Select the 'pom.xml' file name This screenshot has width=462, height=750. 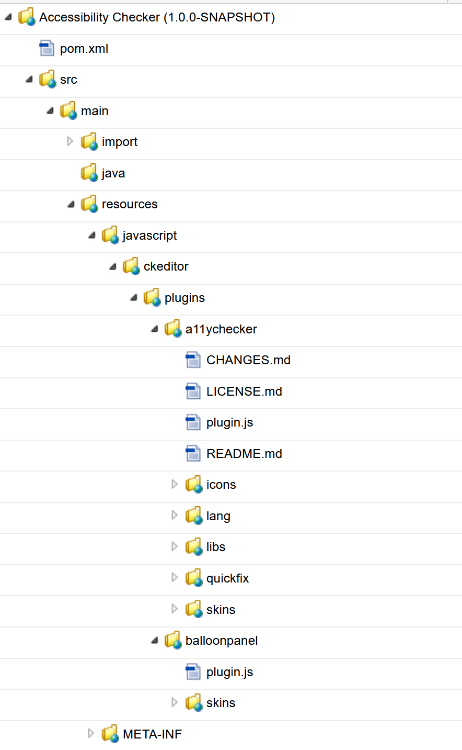click(84, 49)
